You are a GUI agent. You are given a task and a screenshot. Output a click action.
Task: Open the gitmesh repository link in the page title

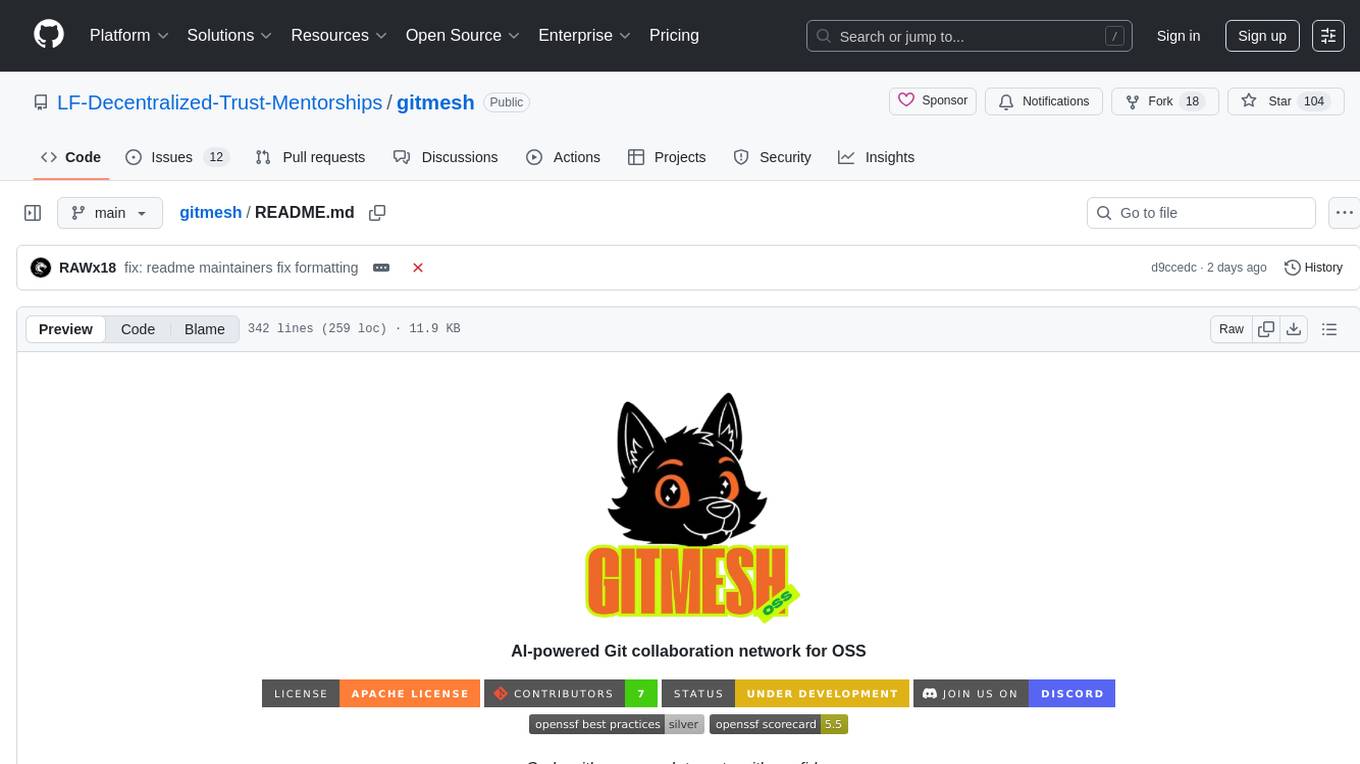[435, 102]
